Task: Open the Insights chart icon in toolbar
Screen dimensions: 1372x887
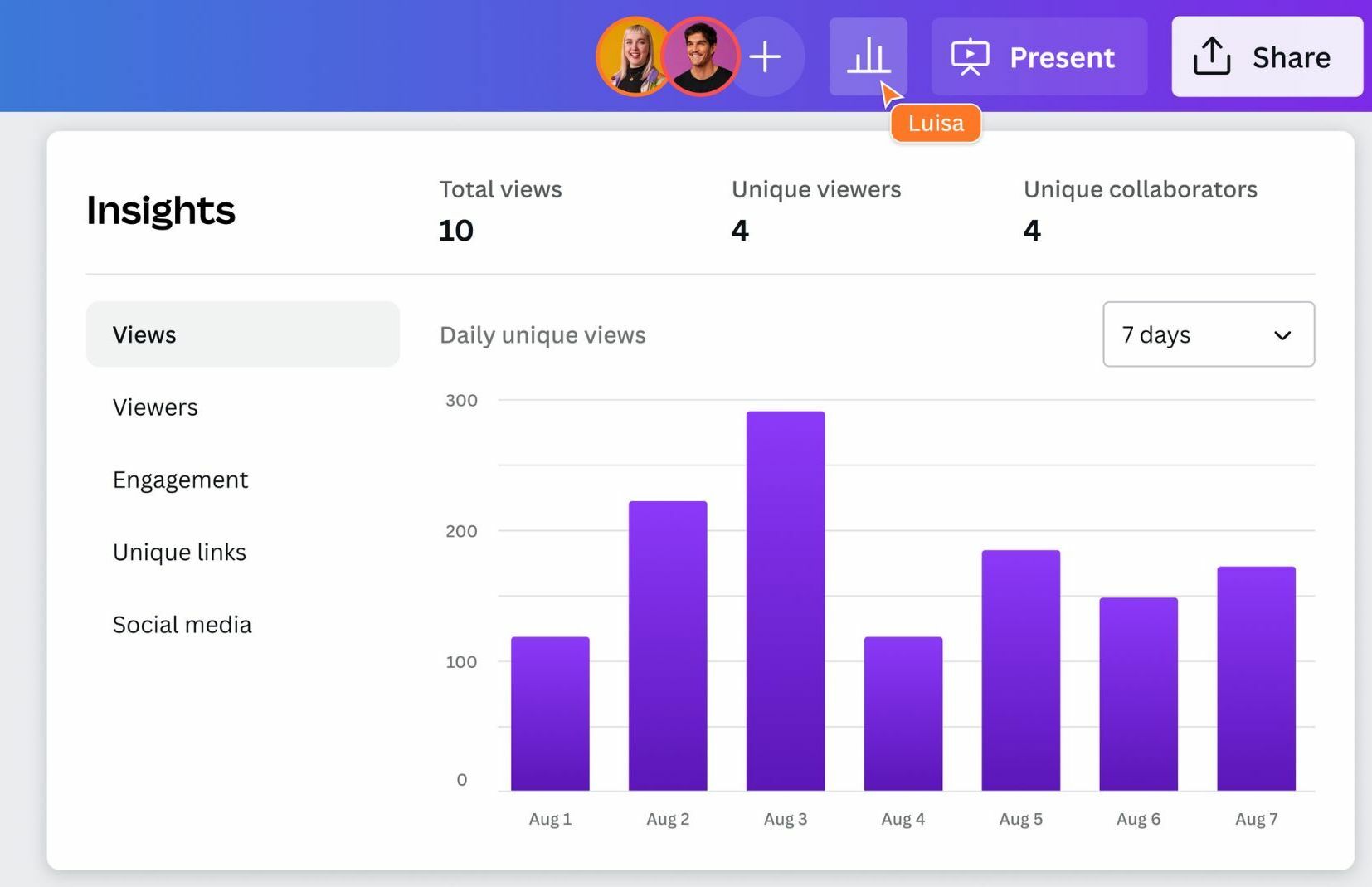Action: pyautogui.click(x=868, y=56)
